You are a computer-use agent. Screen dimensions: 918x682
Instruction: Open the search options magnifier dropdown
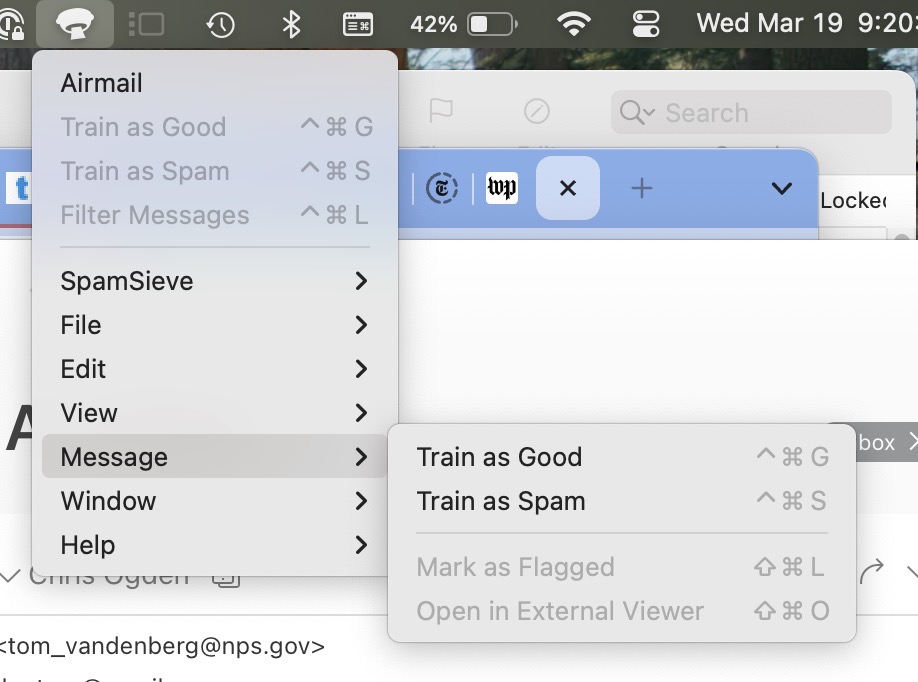click(637, 112)
